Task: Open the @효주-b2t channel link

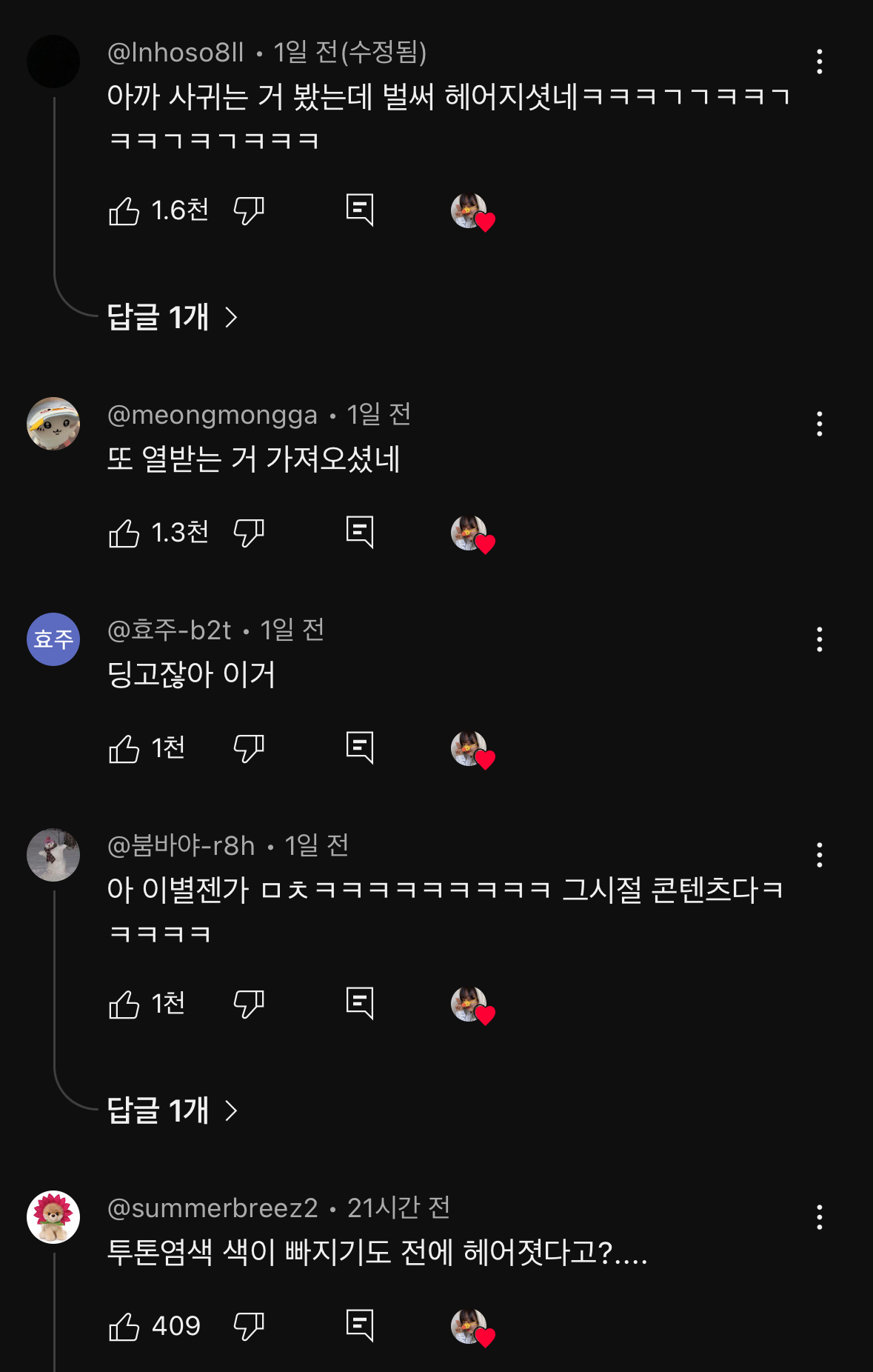Action: point(170,630)
